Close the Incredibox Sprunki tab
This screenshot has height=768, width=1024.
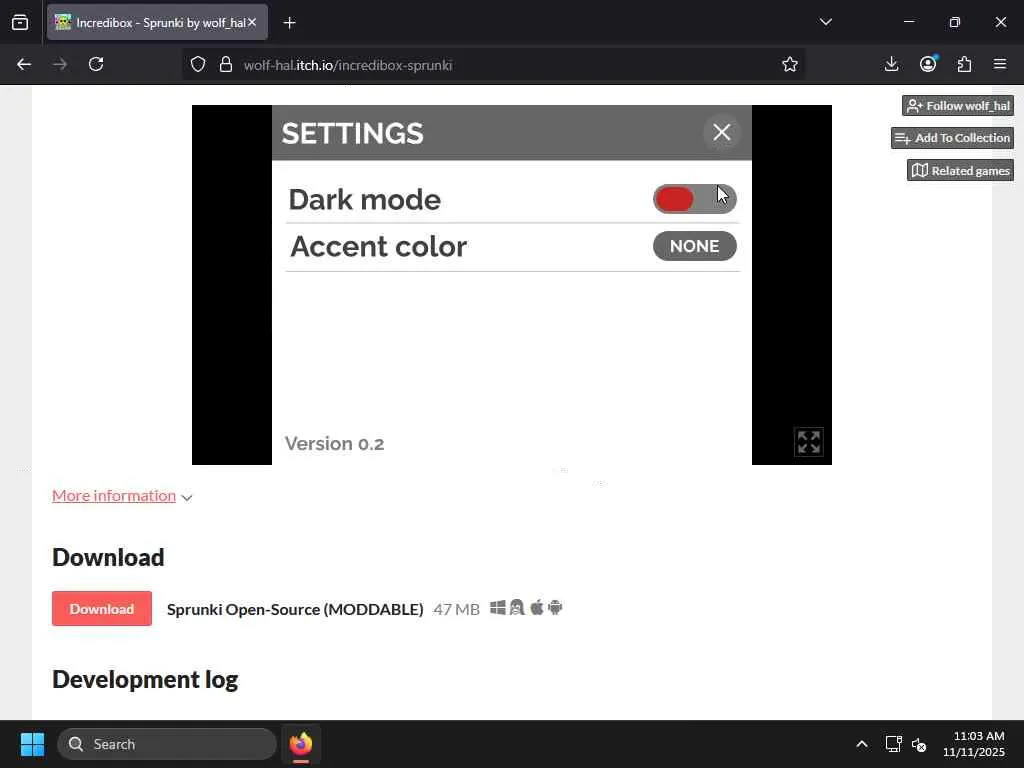252,22
